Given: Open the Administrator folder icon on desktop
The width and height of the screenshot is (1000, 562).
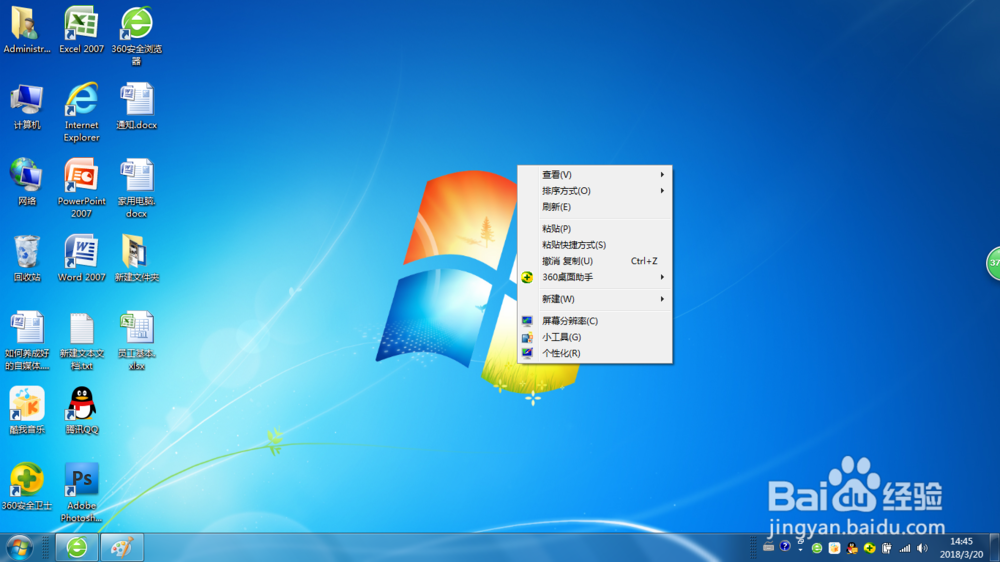Looking at the screenshot, I should (26, 30).
